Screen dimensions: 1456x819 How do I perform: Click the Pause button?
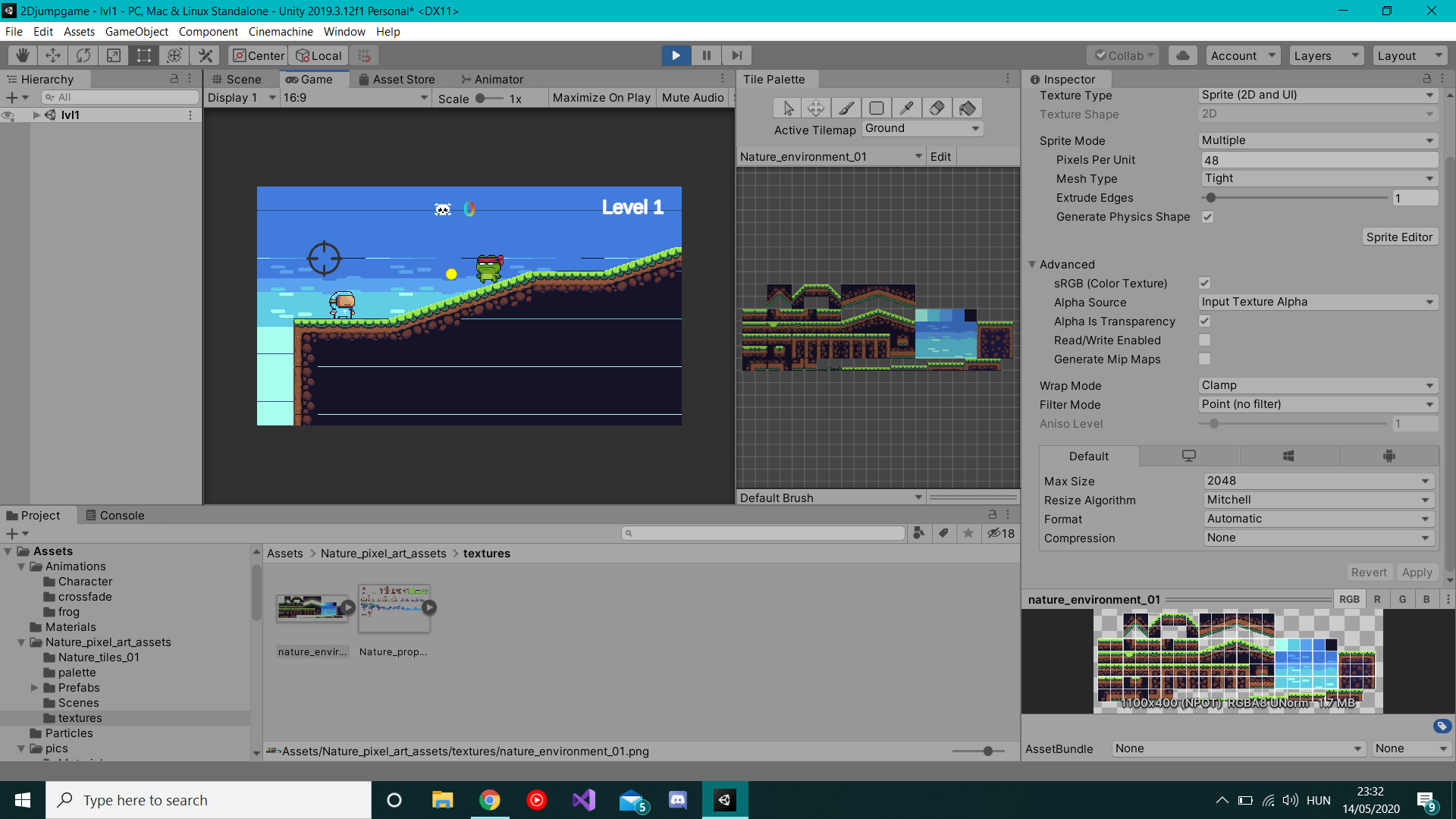[706, 55]
